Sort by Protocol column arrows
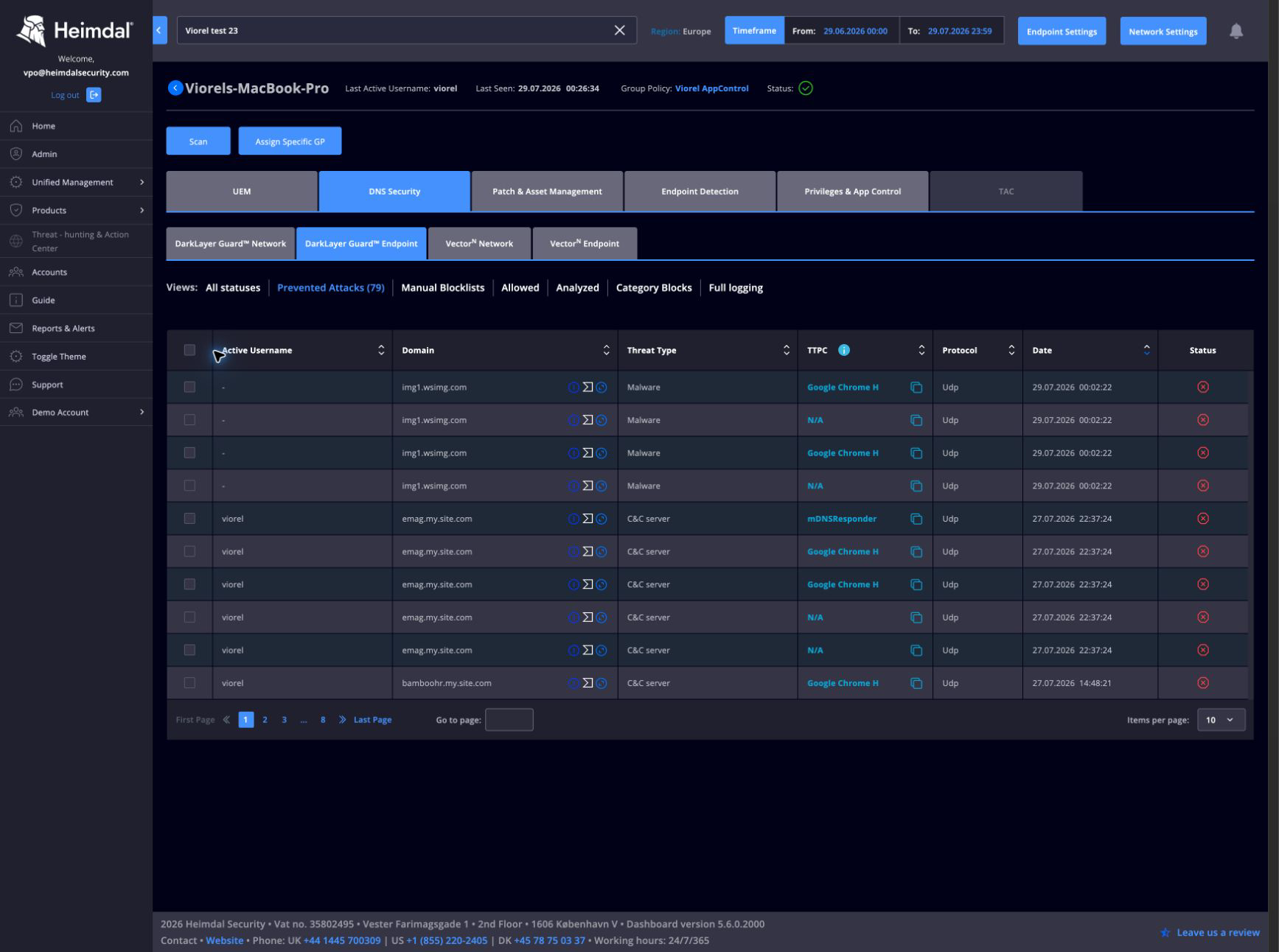 [x=1011, y=350]
